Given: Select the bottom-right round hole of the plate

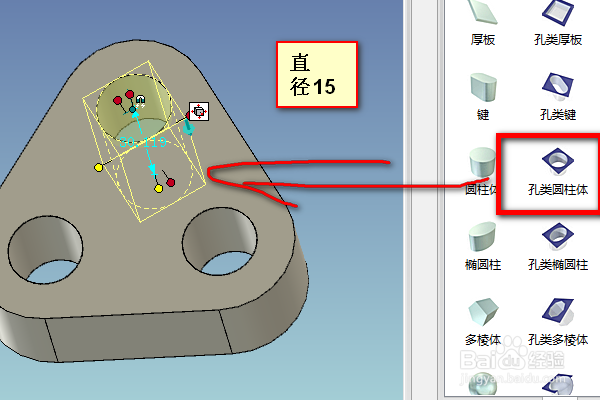Looking at the screenshot, I should [x=220, y=241].
